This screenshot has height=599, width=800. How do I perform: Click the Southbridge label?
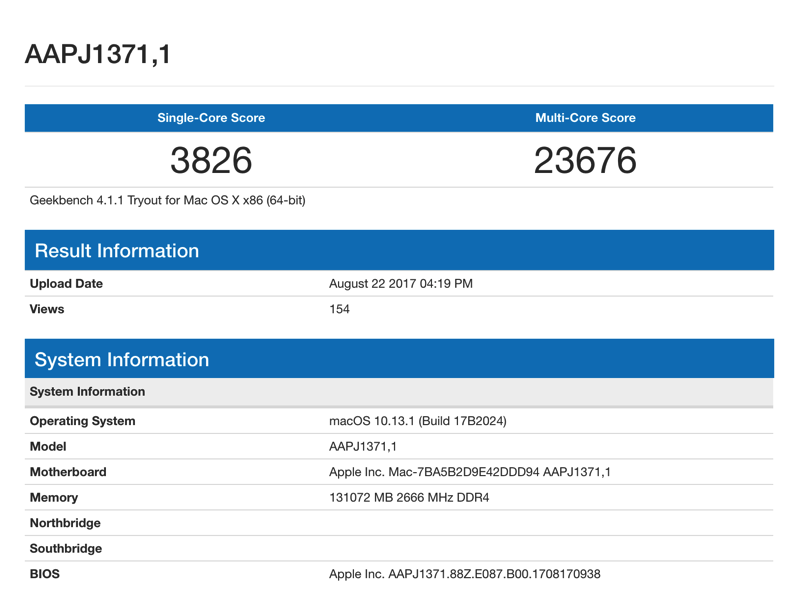point(66,548)
